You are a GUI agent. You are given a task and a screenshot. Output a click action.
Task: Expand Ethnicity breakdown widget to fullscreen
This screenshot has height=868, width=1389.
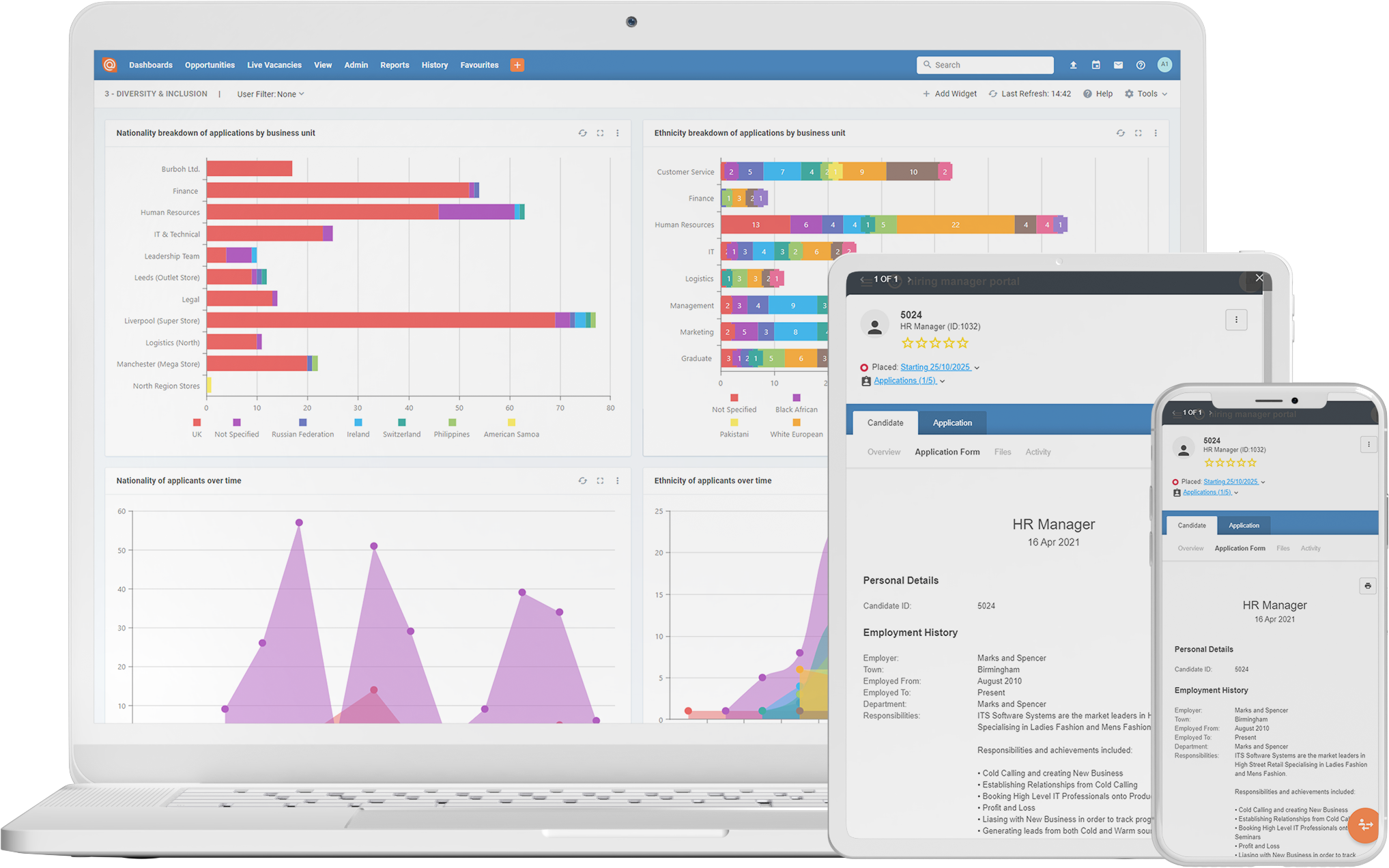pyautogui.click(x=1138, y=133)
